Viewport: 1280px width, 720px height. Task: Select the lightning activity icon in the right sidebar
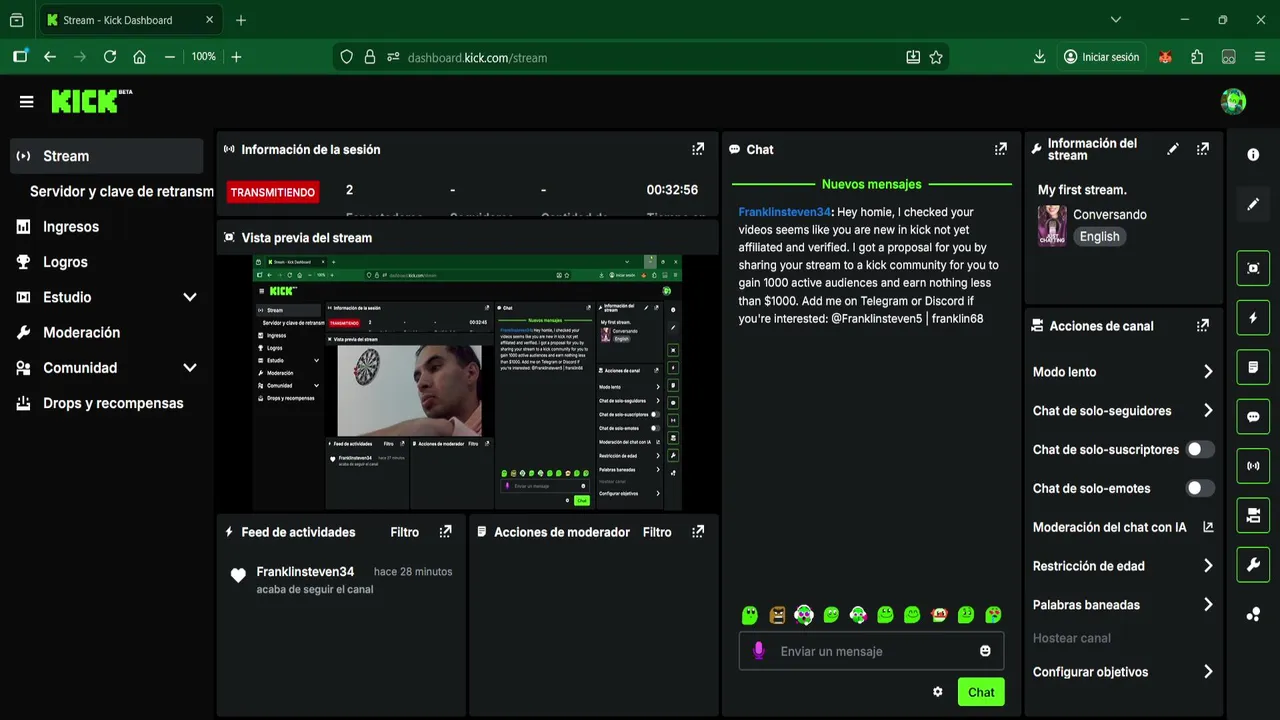pyautogui.click(x=1253, y=318)
